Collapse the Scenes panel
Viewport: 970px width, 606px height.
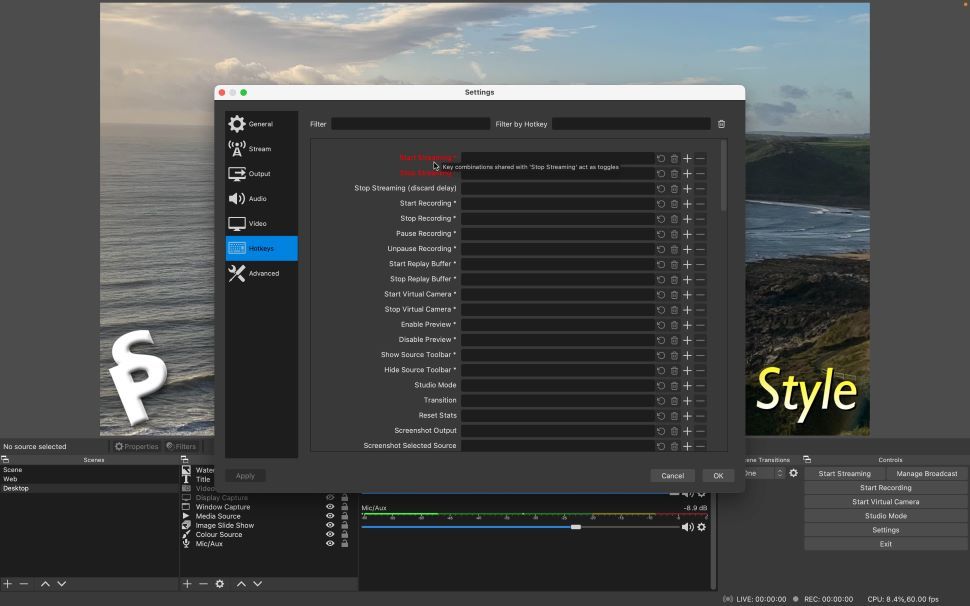pyautogui.click(x=6, y=459)
